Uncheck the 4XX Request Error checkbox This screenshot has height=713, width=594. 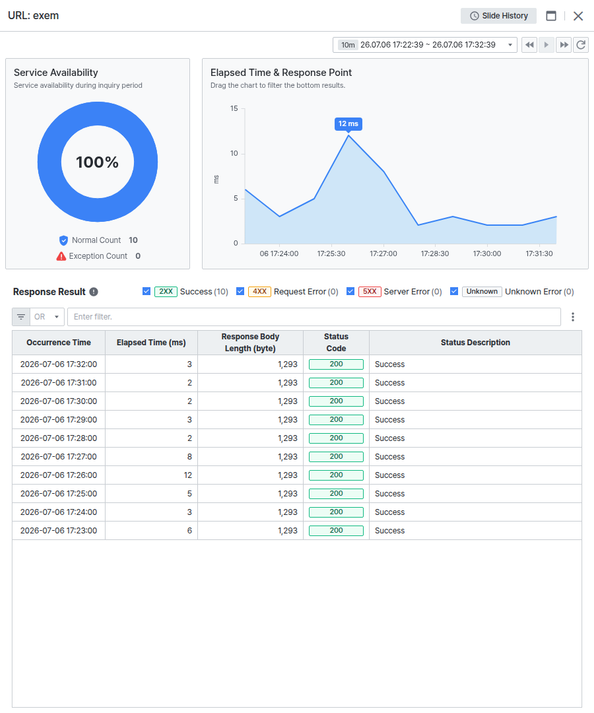point(240,291)
